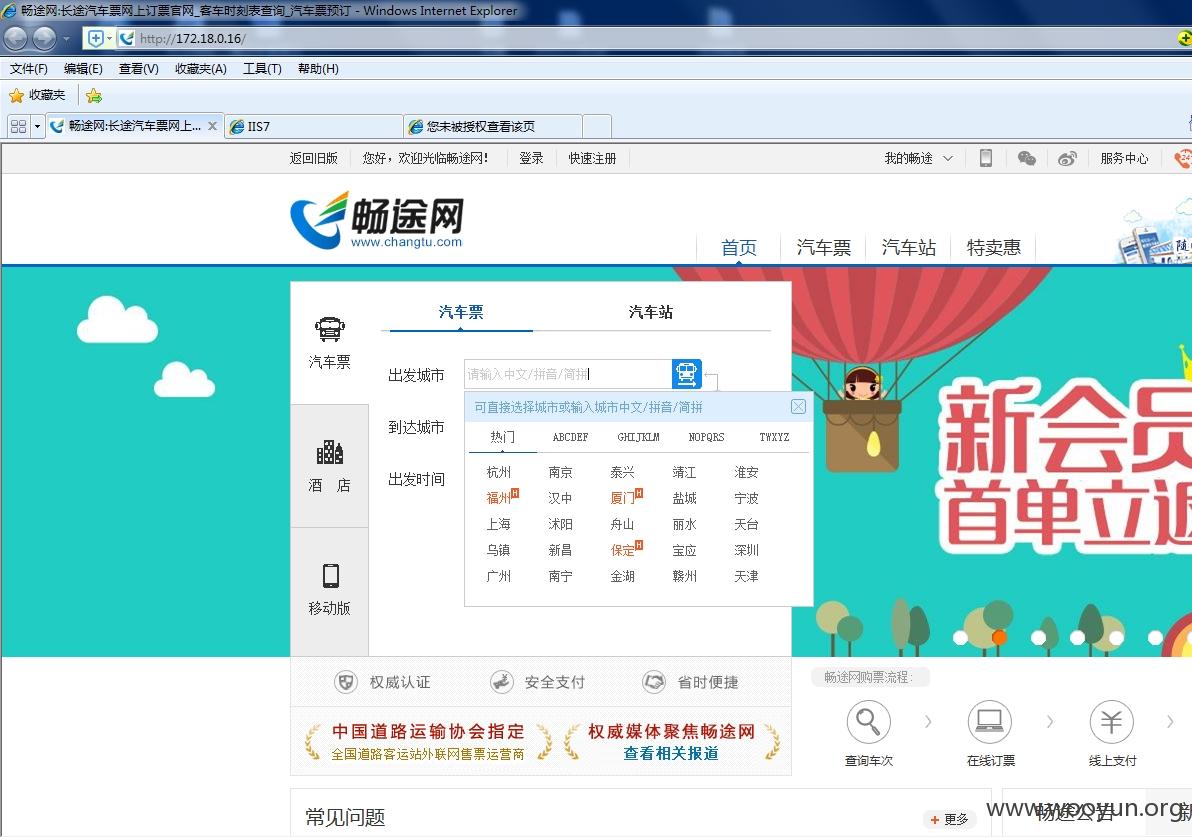Screen dimensions: 1192x837
Task: Click the 线上支付 yen icon
Action: pyautogui.click(x=1111, y=722)
